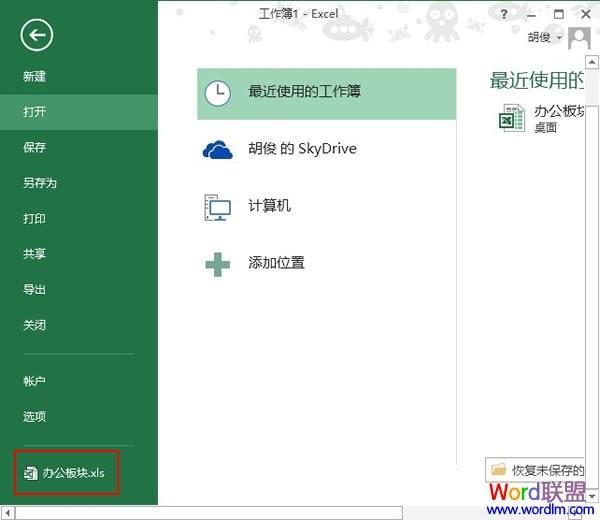Maximize the Excel window

pyautogui.click(x=559, y=15)
